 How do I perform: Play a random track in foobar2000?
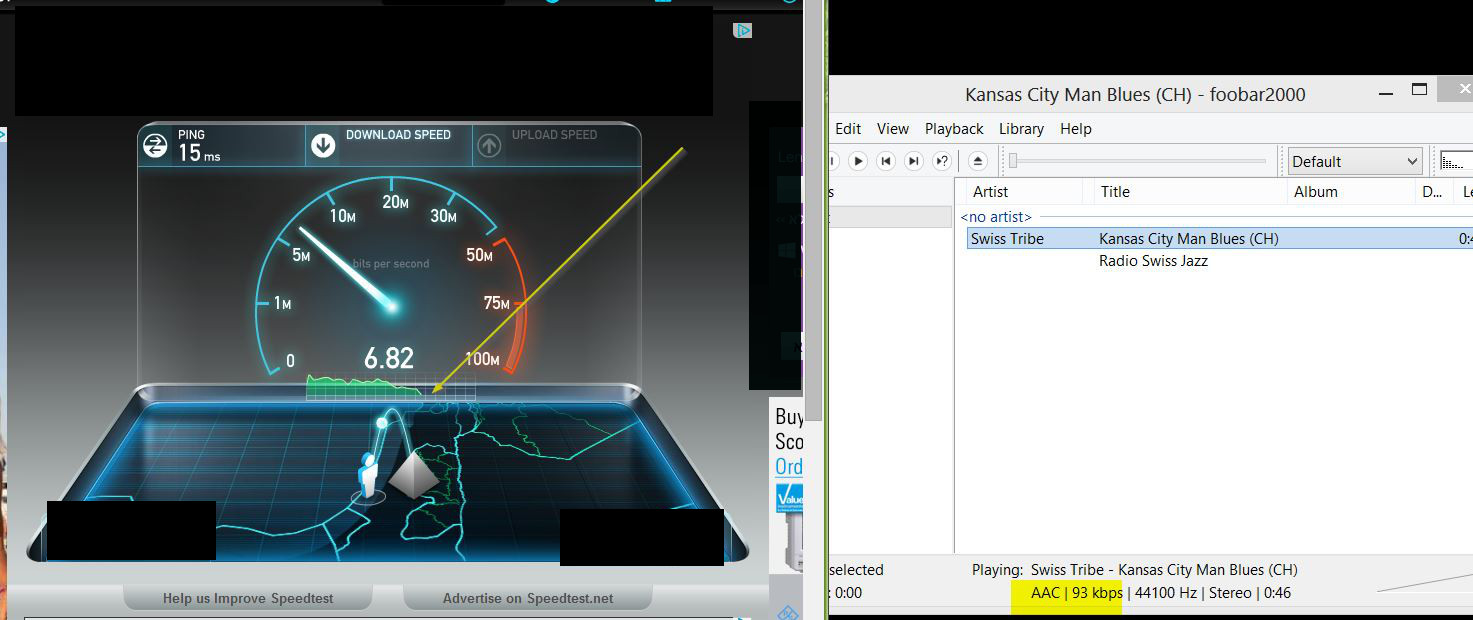pos(941,161)
